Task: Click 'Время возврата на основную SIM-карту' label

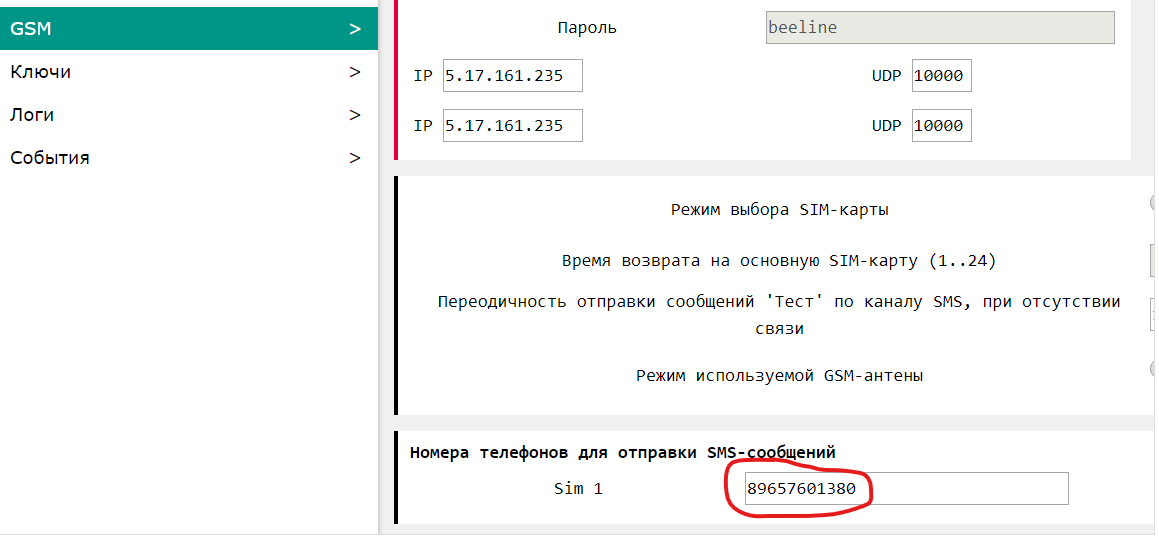Action: (x=779, y=261)
